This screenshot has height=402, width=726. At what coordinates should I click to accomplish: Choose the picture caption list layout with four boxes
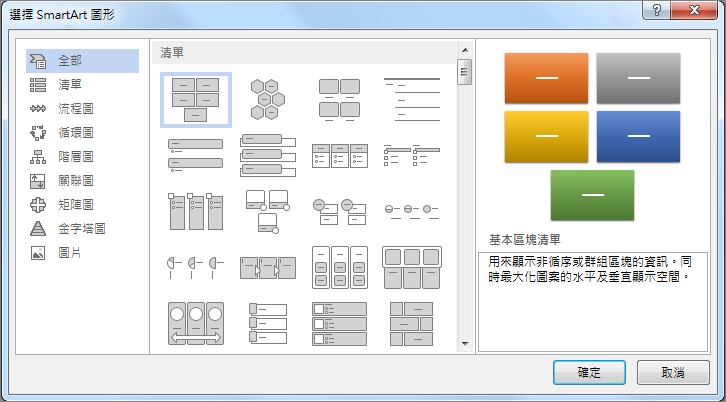[339, 100]
